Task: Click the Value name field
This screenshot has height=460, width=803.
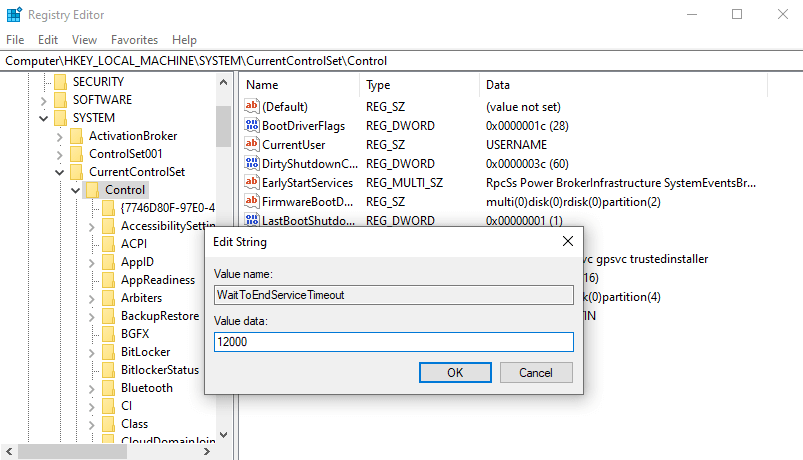Action: (x=393, y=295)
